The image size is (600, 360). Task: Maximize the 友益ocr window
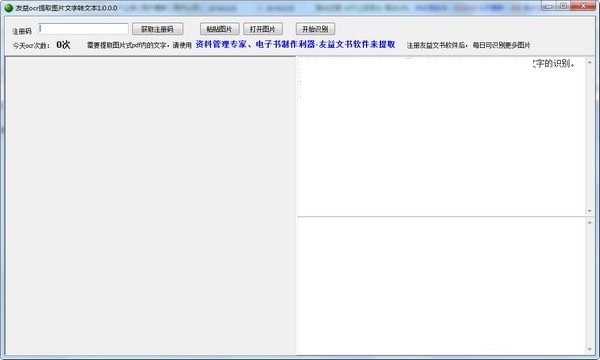[x=563, y=6]
